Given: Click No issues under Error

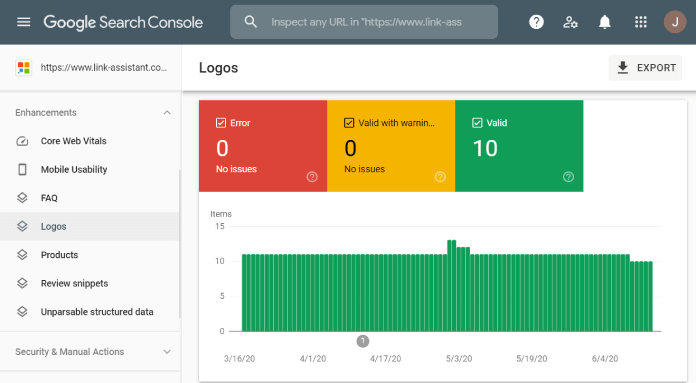Looking at the screenshot, I should coord(236,169).
